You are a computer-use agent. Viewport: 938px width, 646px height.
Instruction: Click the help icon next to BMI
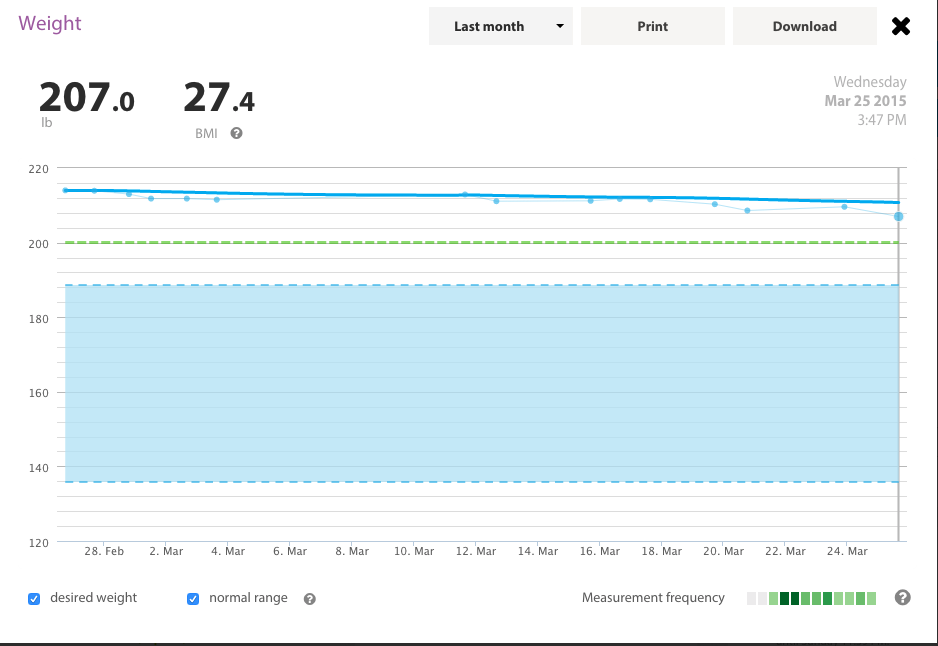[237, 133]
